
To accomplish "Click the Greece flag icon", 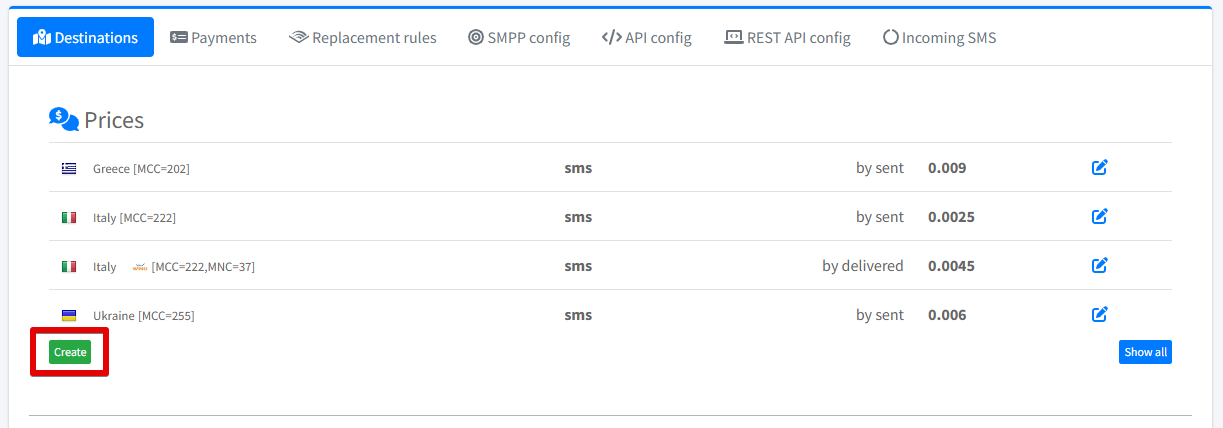I will coord(69,169).
